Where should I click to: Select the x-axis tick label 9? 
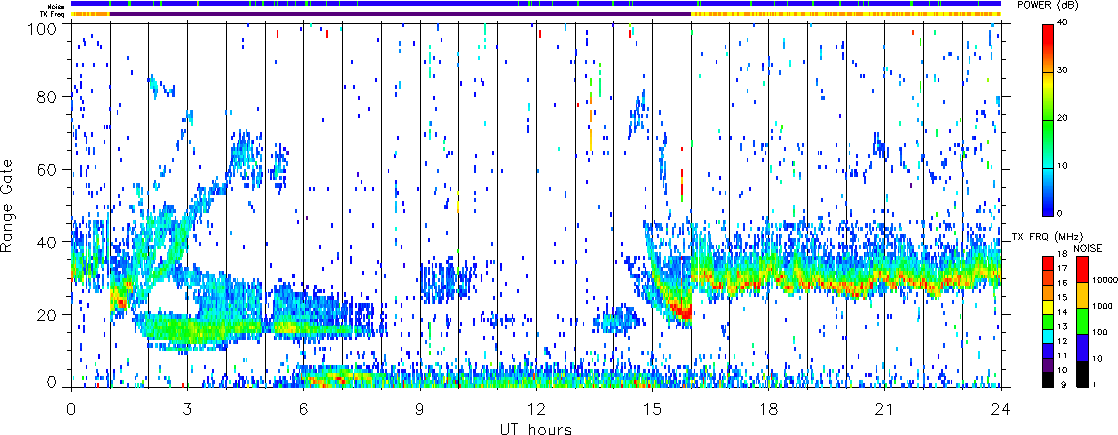pos(420,409)
